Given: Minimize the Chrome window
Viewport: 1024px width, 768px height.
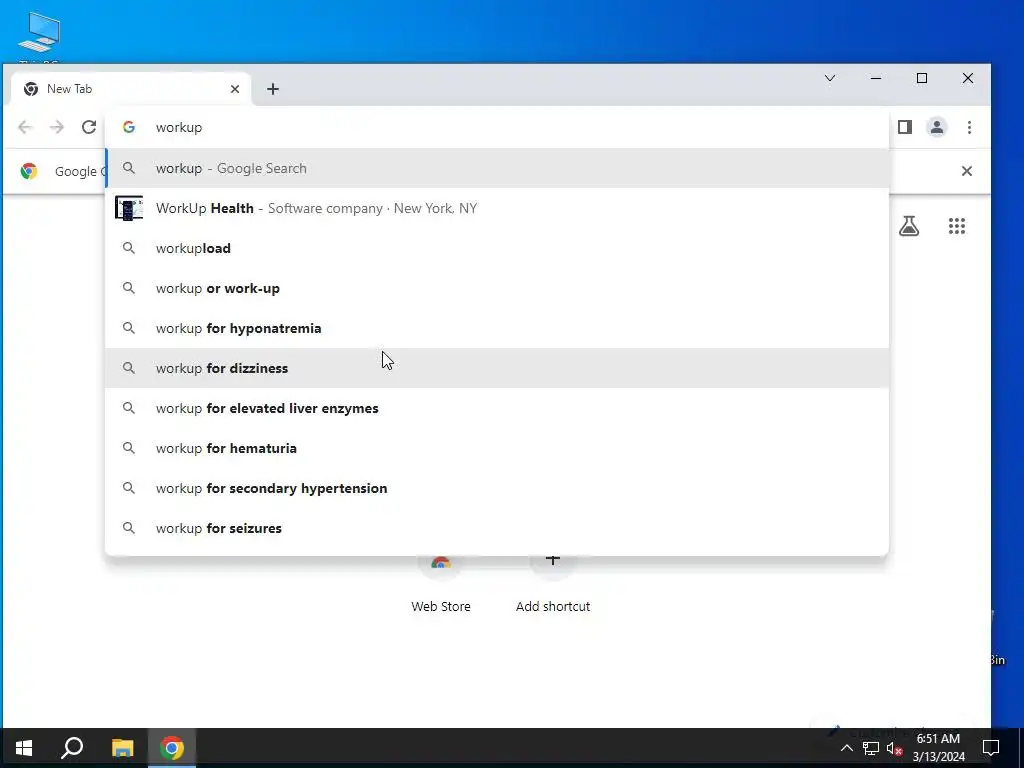Looking at the screenshot, I should point(876,78).
